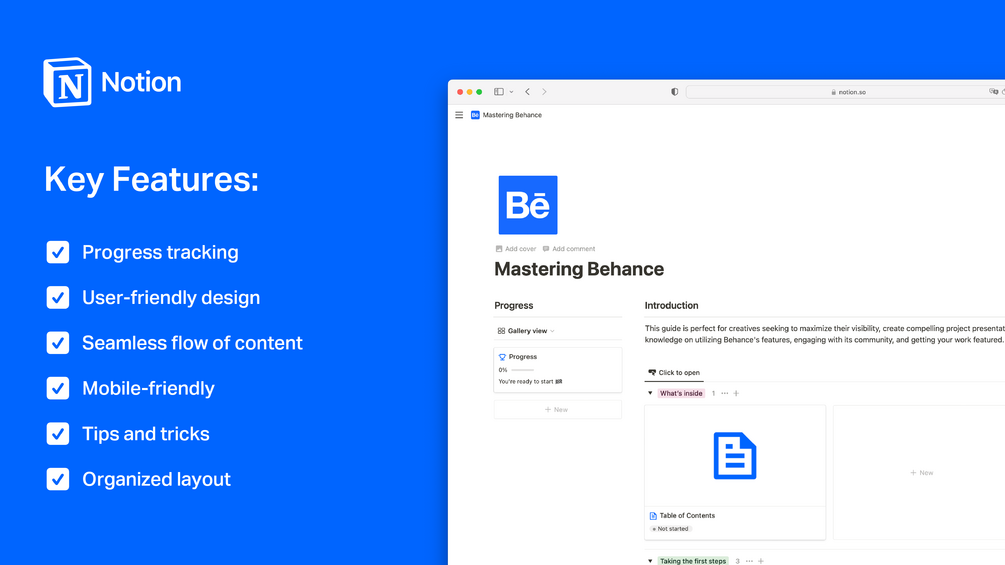Add new item under Progress gallery
Viewport: 1005px width, 565px height.
pos(558,409)
